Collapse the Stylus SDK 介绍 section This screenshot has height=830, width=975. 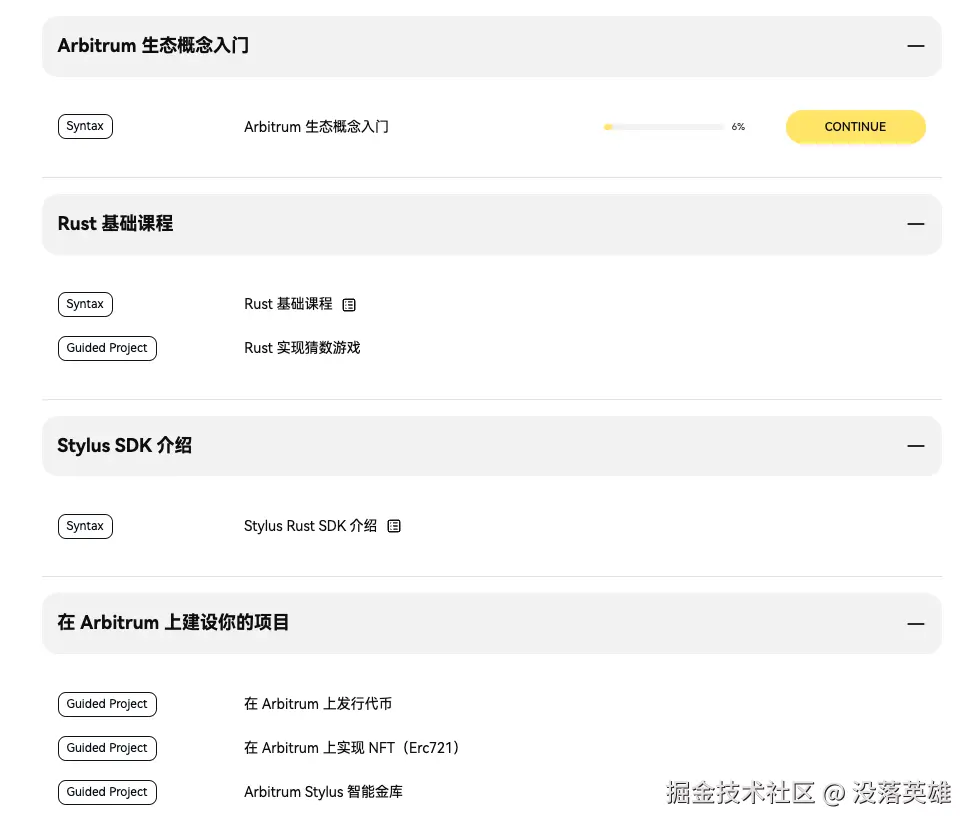[915, 446]
